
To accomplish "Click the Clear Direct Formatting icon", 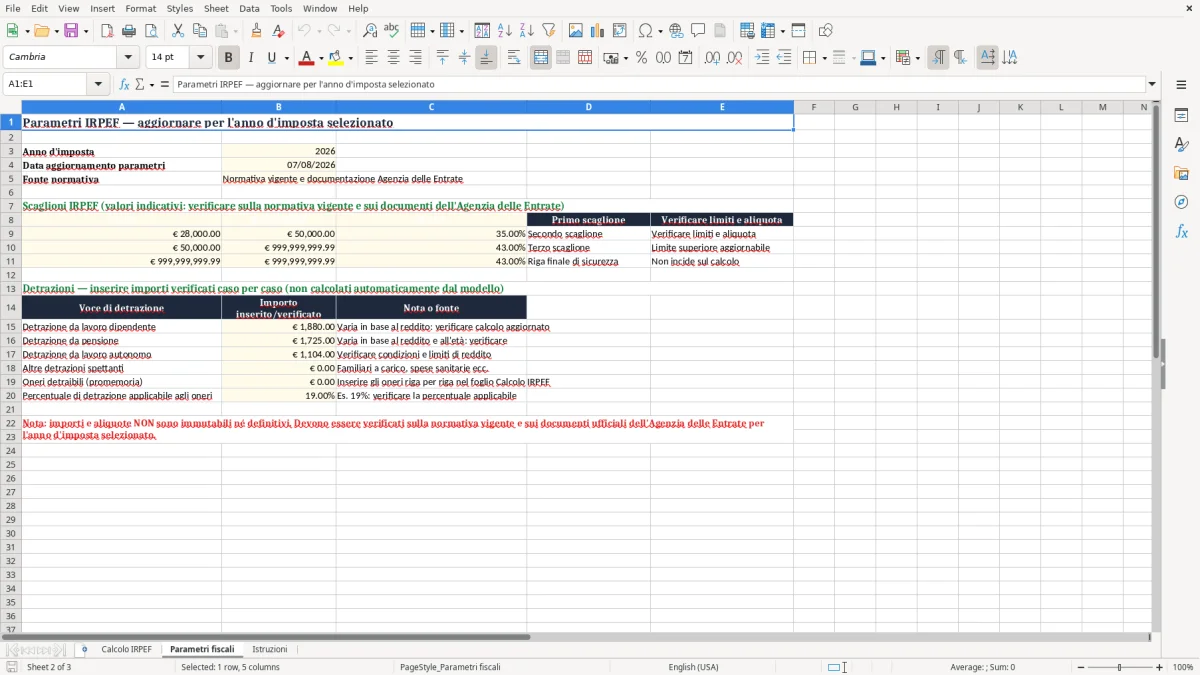I will pos(279,31).
